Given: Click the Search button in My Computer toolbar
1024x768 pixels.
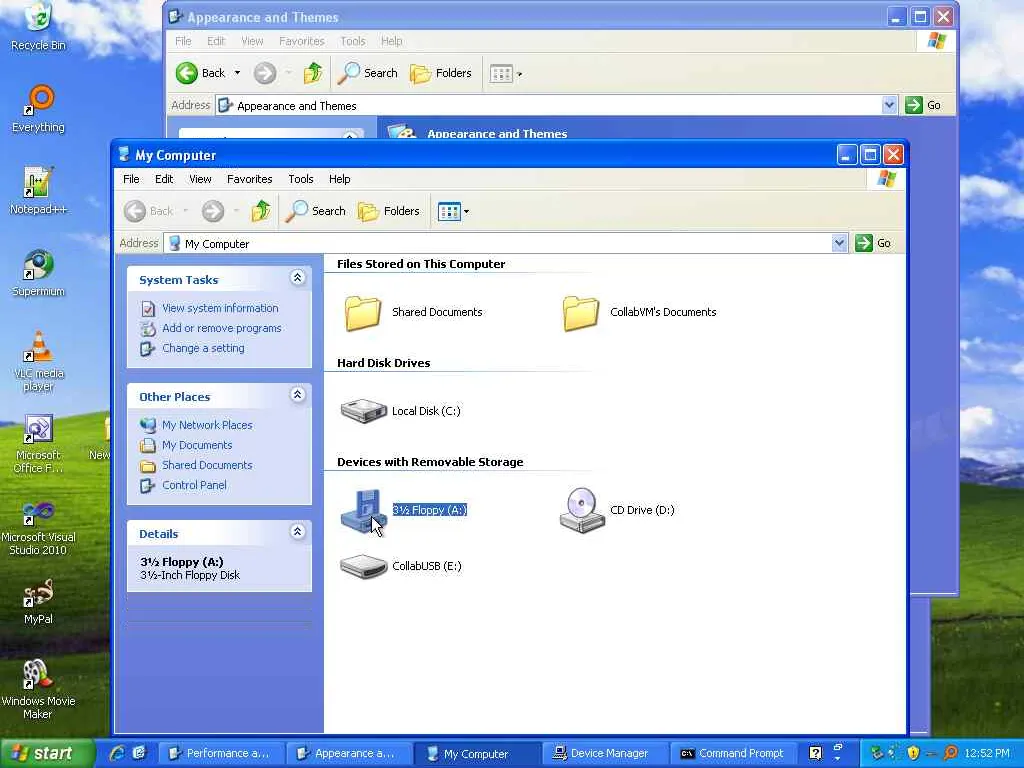Looking at the screenshot, I should [316, 211].
